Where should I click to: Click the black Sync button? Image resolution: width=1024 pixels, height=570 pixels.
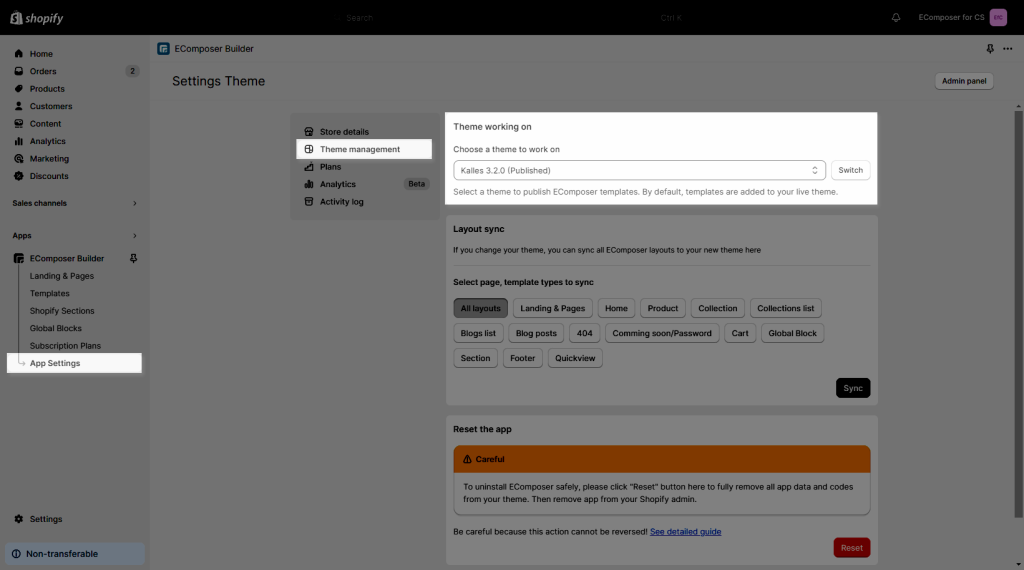tap(853, 388)
